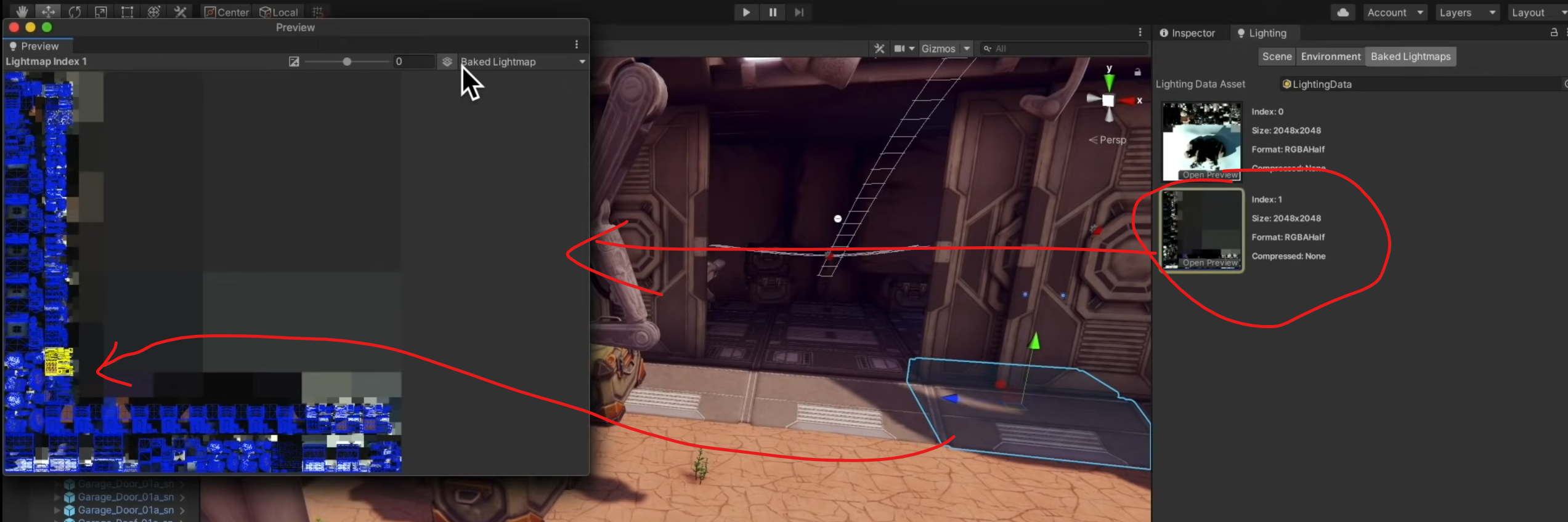Click the light gizmo circle in scene
This screenshot has height=522, width=1568.
pos(837,219)
